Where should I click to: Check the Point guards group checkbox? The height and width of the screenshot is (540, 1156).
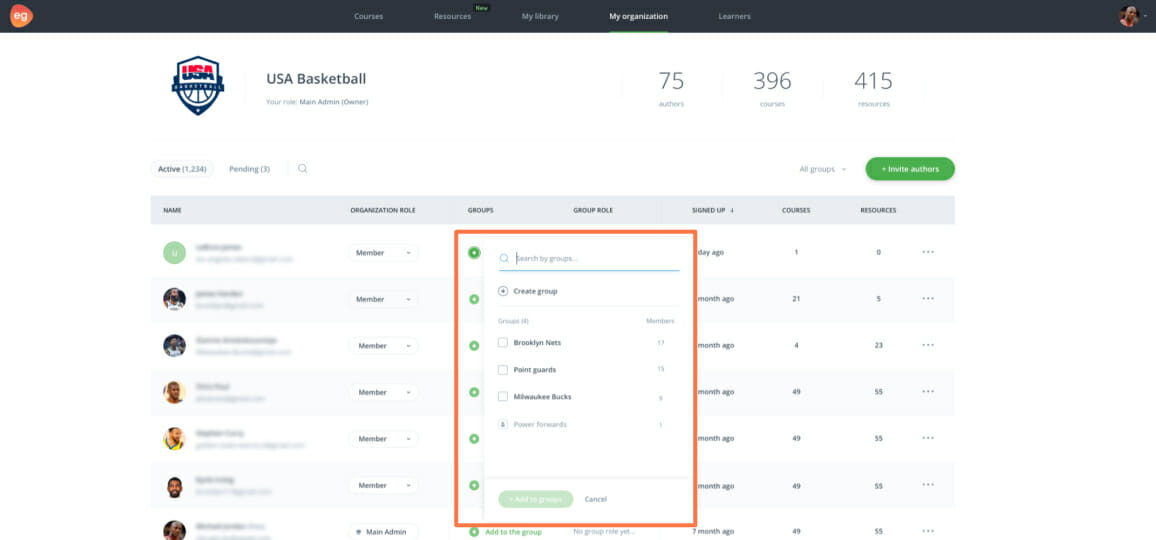coord(503,370)
